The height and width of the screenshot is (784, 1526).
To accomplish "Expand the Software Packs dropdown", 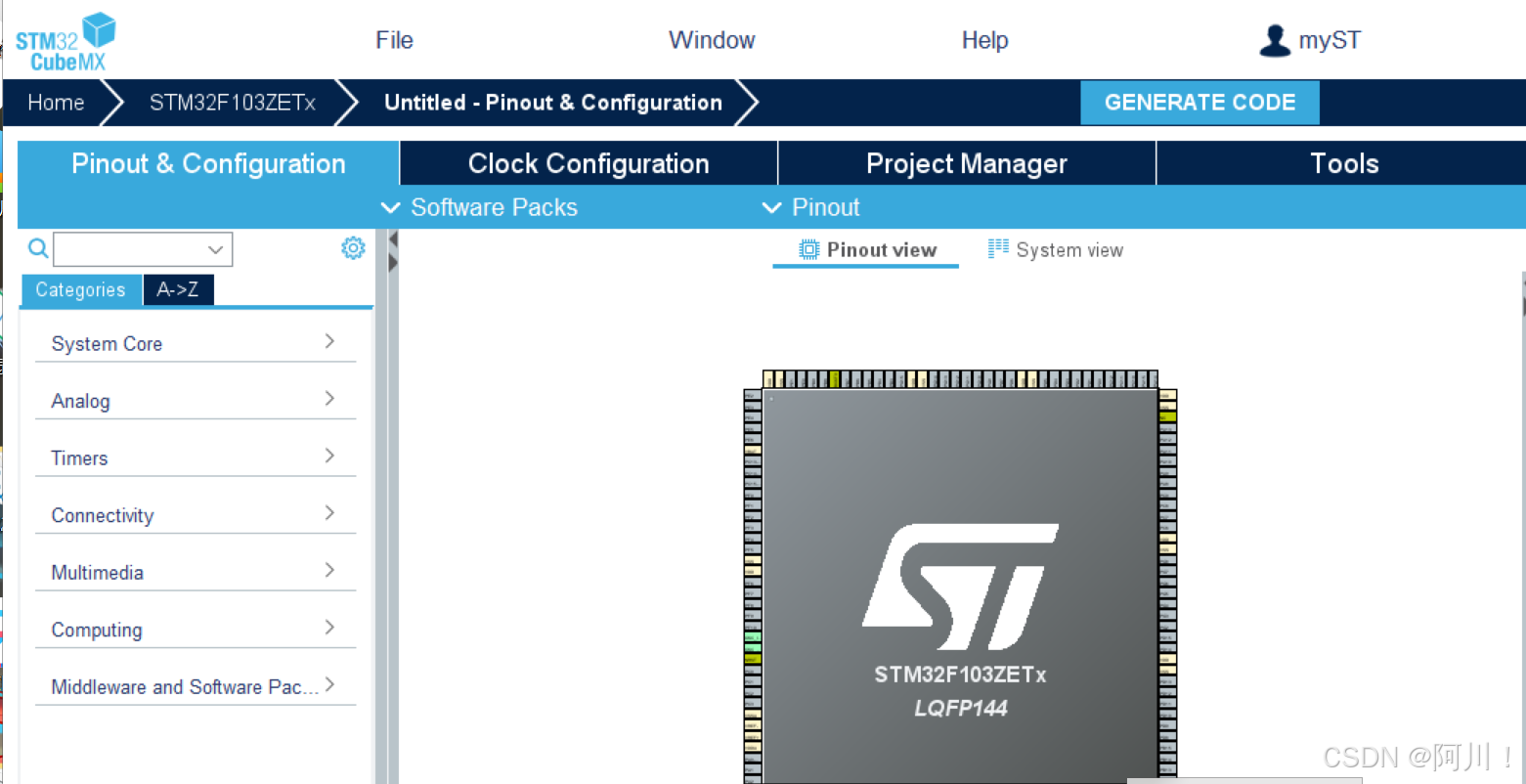I will pyautogui.click(x=479, y=207).
